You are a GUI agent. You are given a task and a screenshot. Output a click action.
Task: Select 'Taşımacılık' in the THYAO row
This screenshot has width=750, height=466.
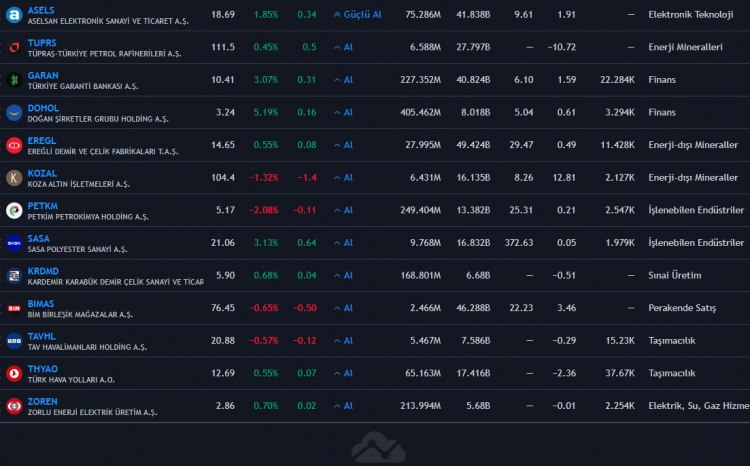pos(672,373)
